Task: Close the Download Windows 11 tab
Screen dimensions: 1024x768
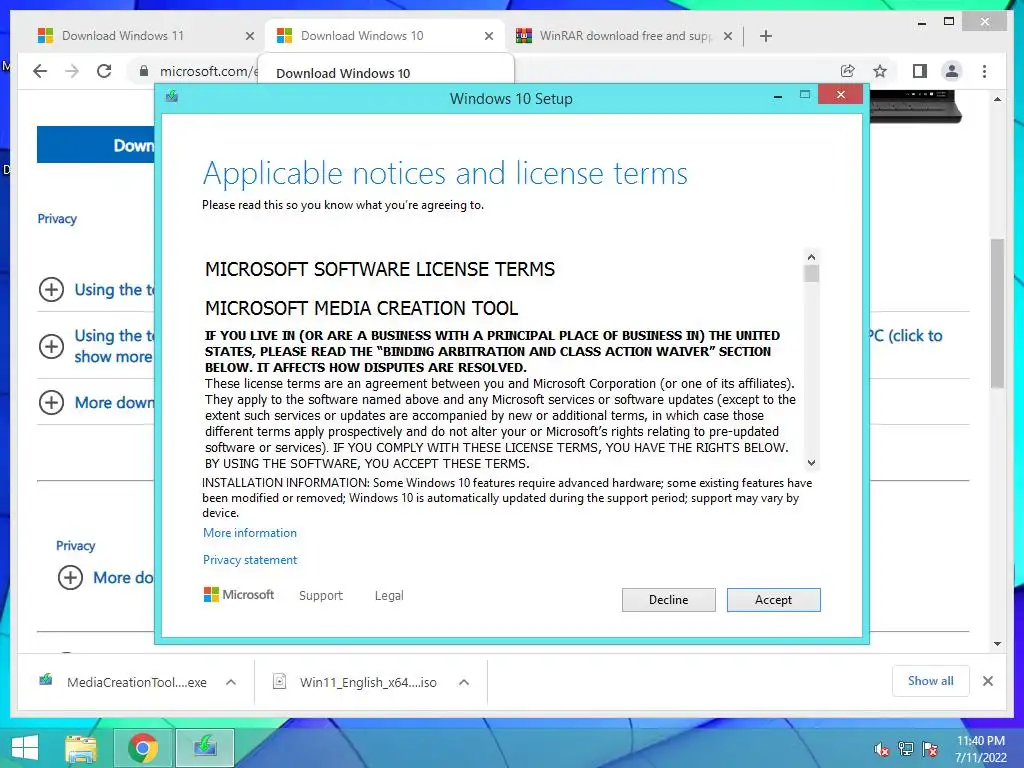Action: coord(249,37)
